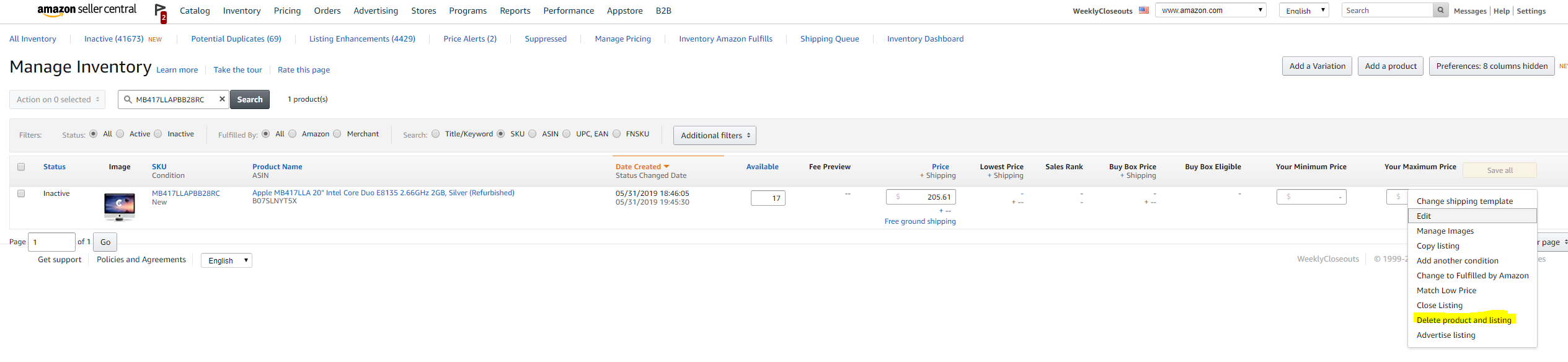Open footer English language dropdown
This screenshot has width=1568, height=362.
pyautogui.click(x=226, y=260)
